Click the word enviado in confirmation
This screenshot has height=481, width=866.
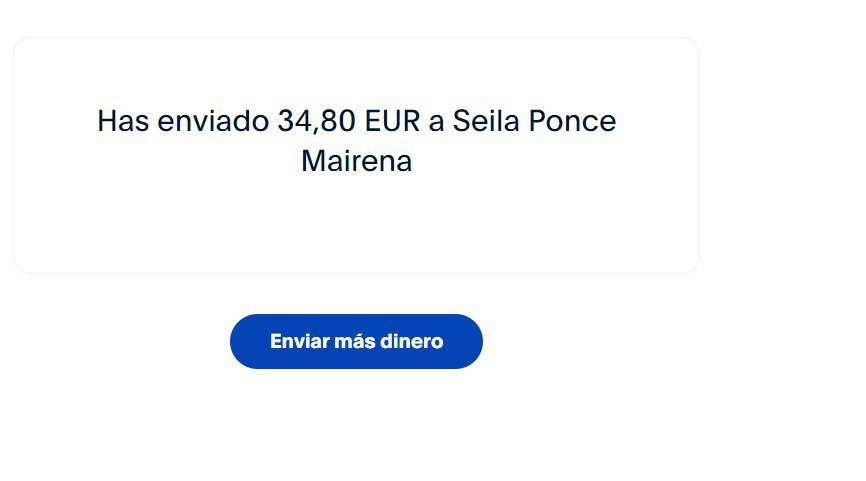click(213, 121)
